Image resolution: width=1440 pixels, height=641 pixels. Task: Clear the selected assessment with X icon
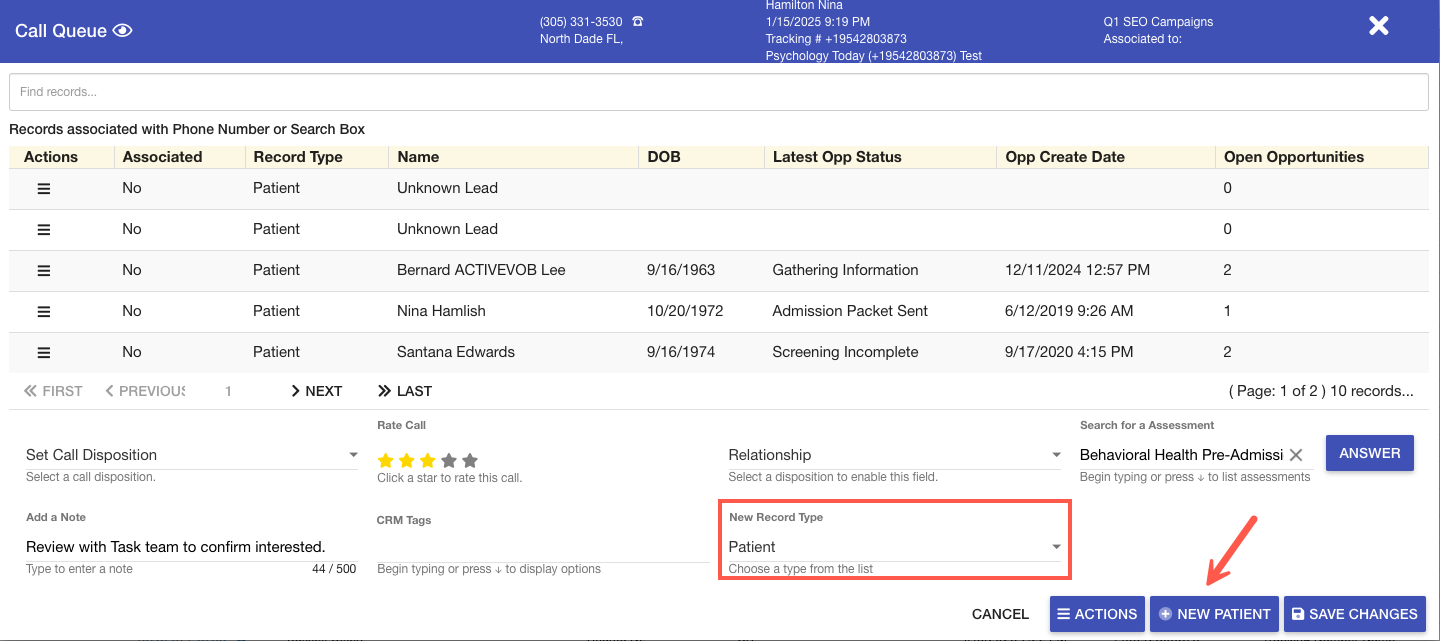point(1296,455)
